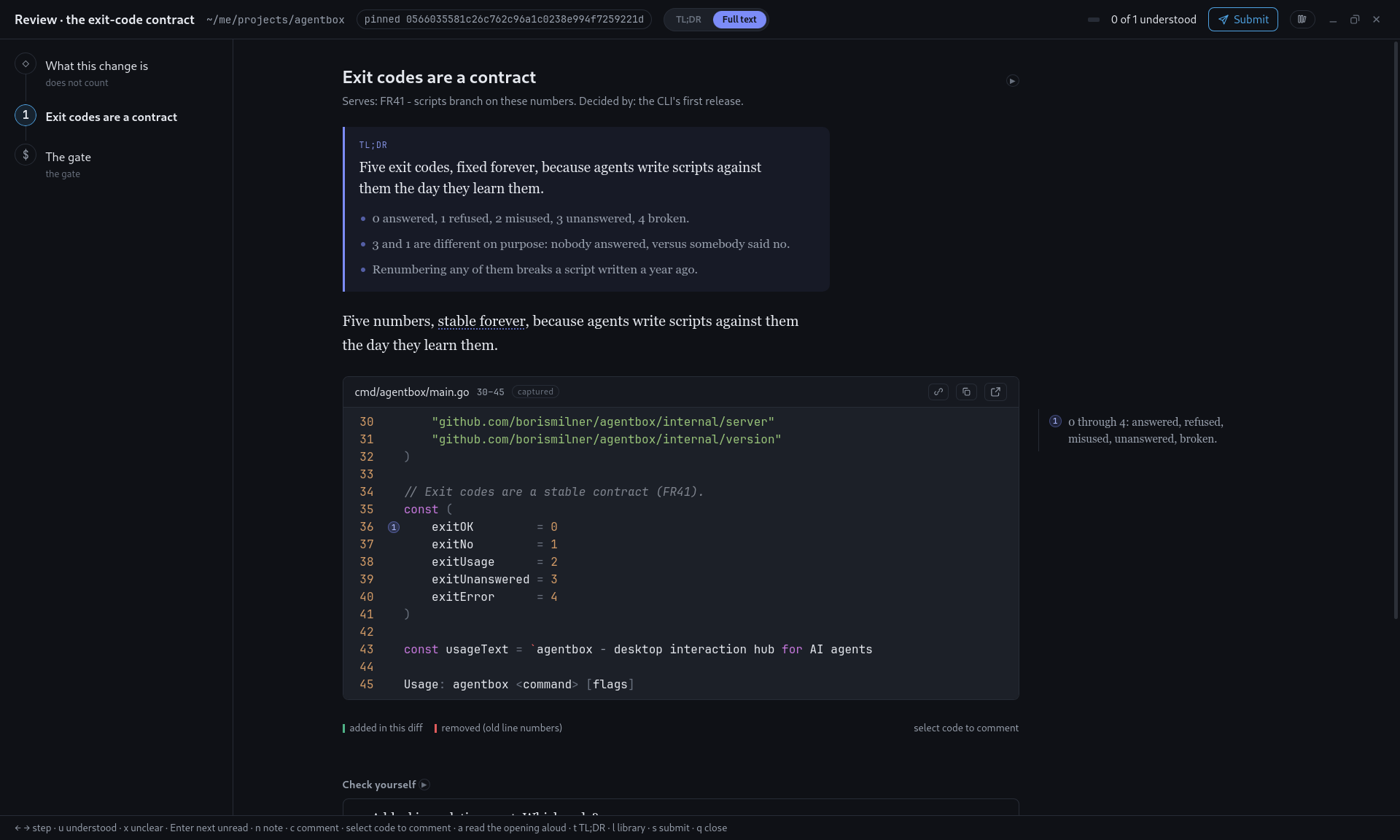Click the play icon beside the section heading

pyautogui.click(x=1012, y=81)
